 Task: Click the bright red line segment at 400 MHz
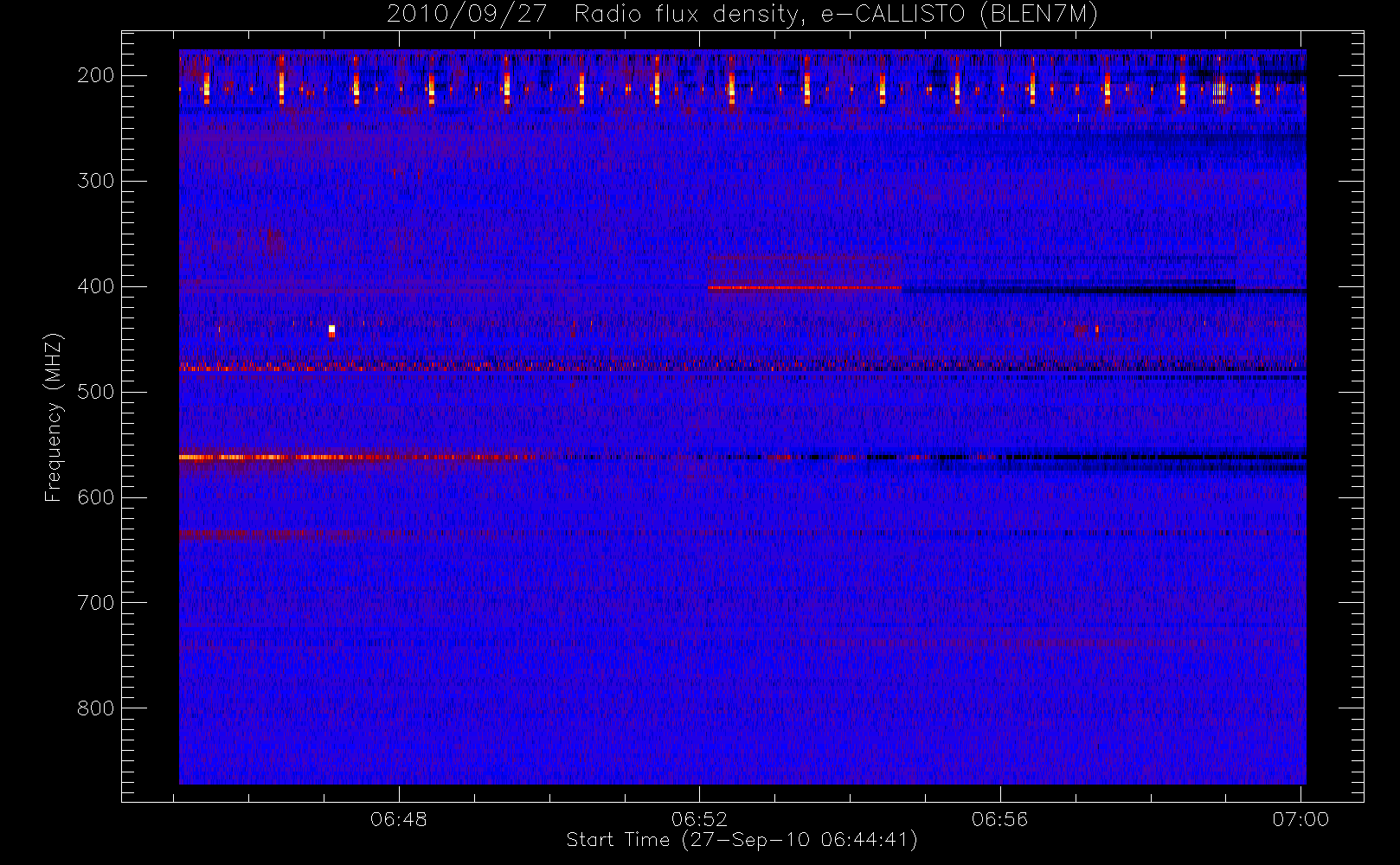coord(804,287)
